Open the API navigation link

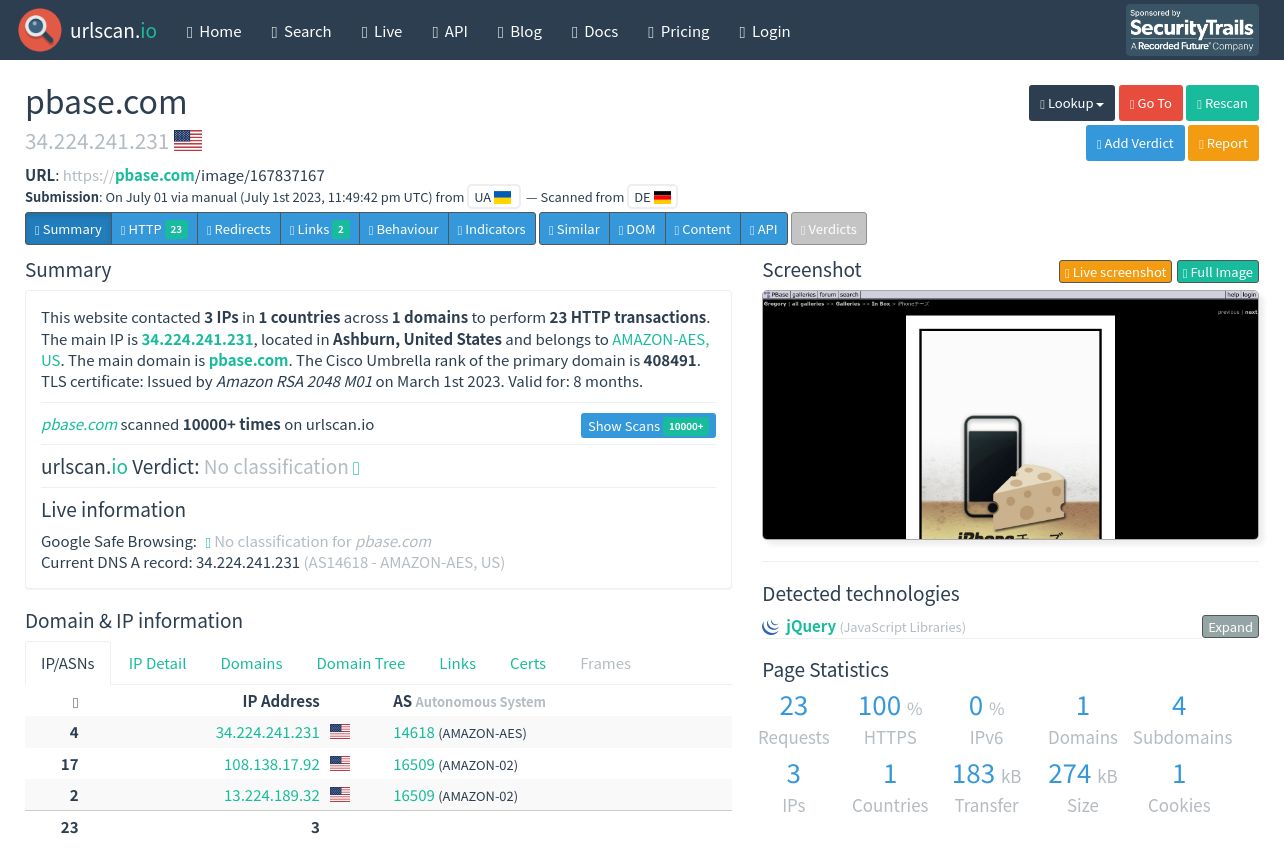450,31
